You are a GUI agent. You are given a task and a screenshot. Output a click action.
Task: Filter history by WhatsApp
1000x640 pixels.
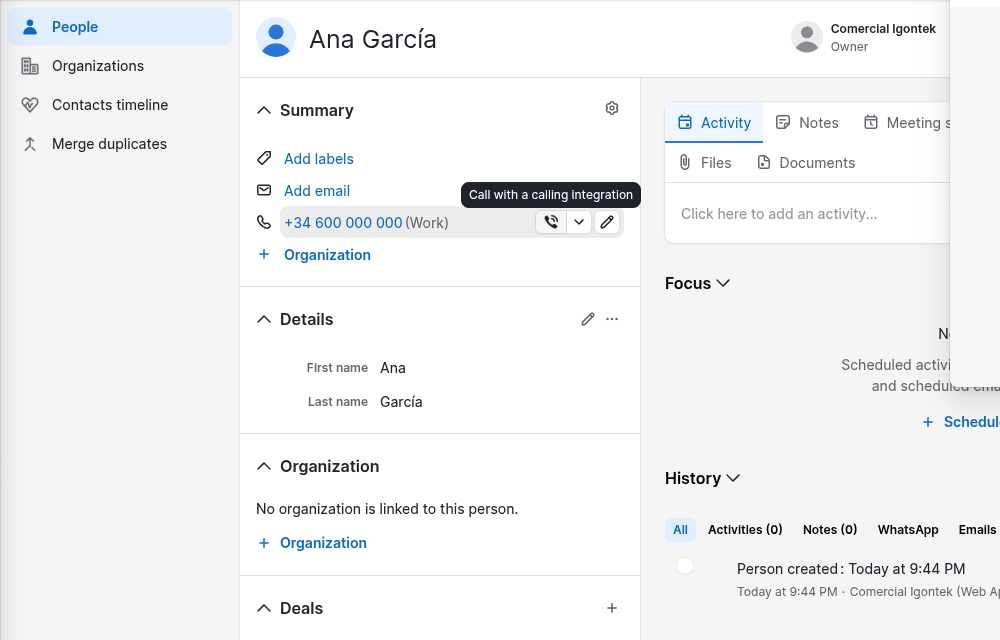tap(908, 530)
